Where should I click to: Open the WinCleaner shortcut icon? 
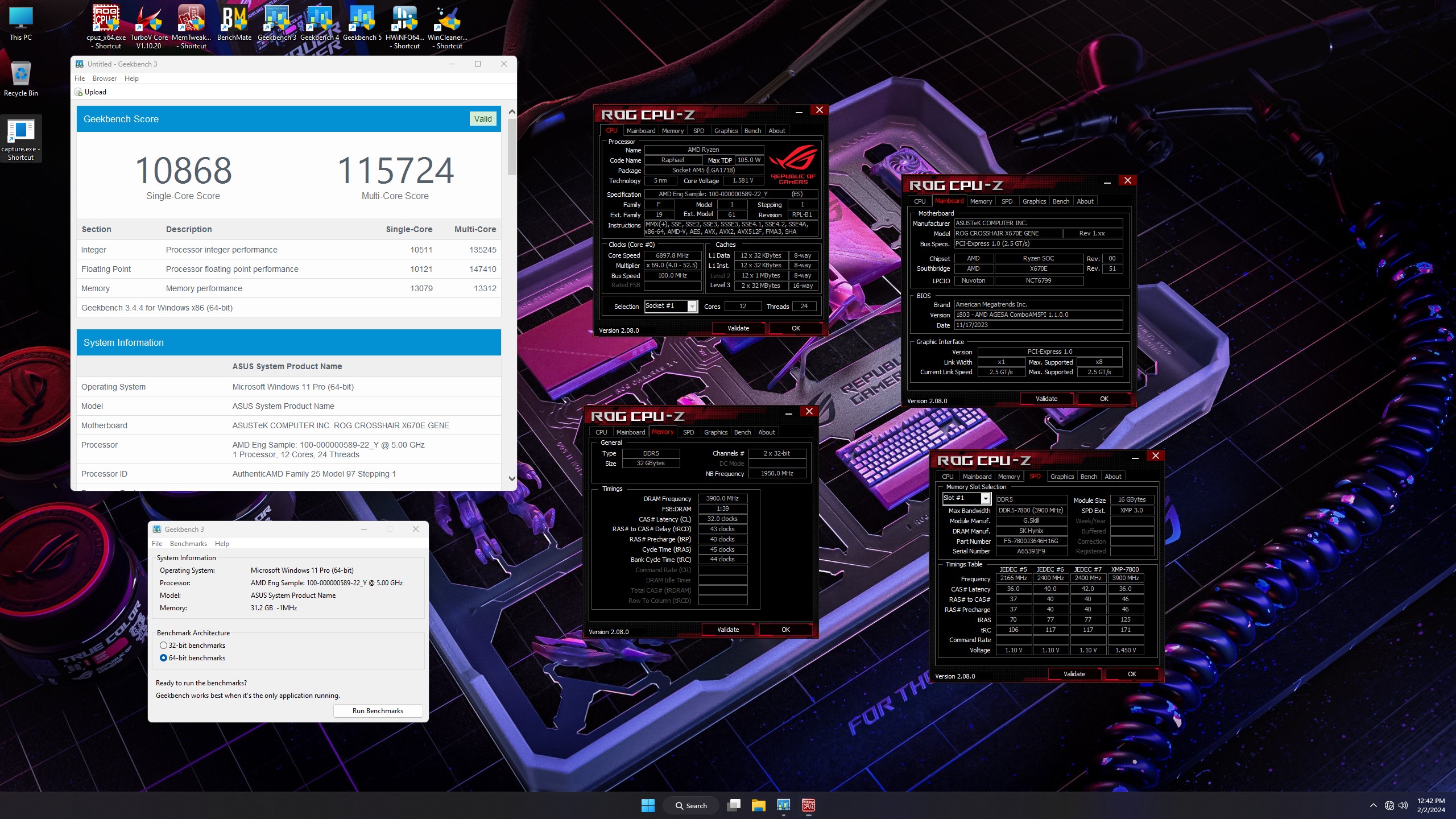pos(448,26)
